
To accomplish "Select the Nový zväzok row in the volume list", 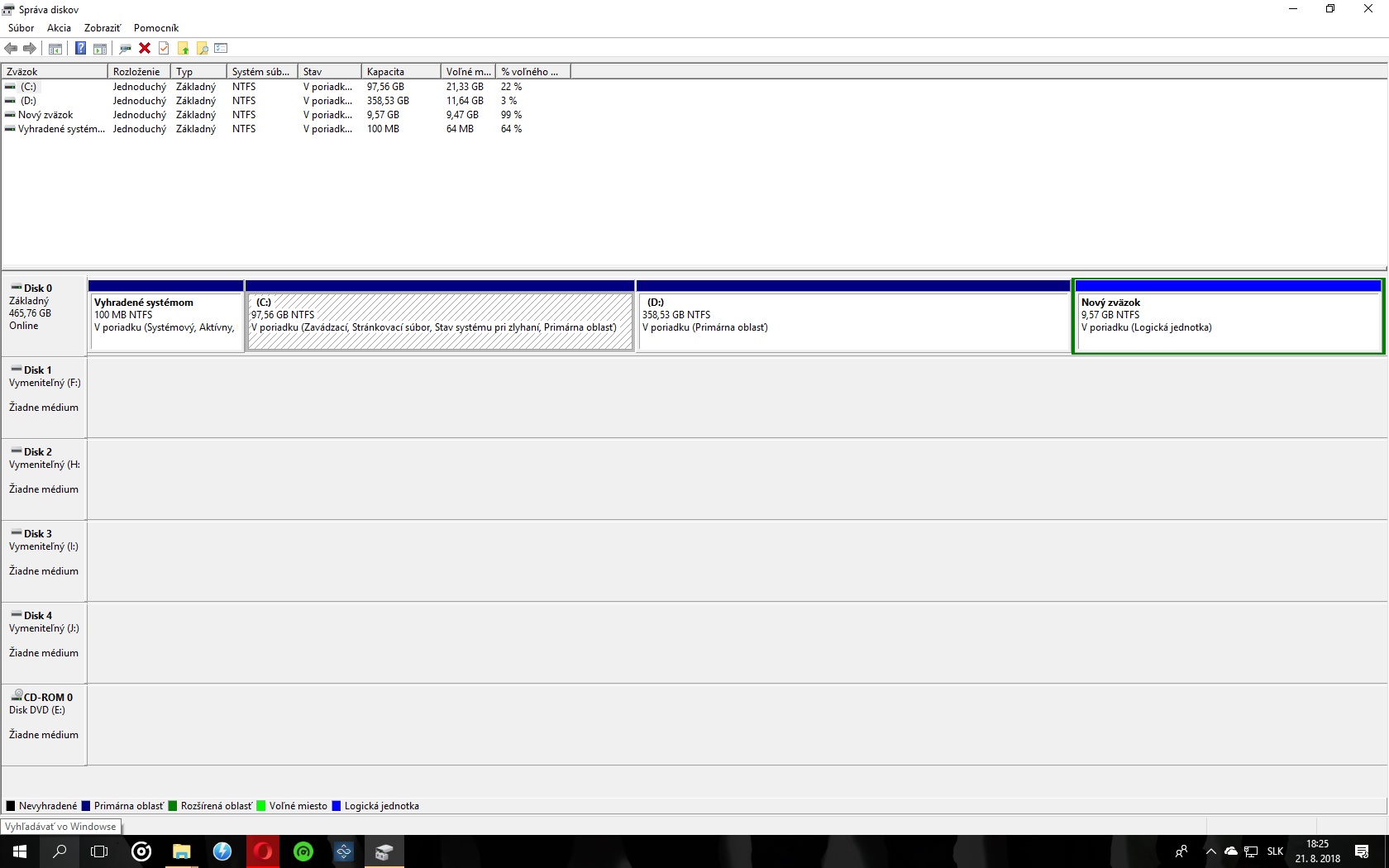I will (x=45, y=115).
